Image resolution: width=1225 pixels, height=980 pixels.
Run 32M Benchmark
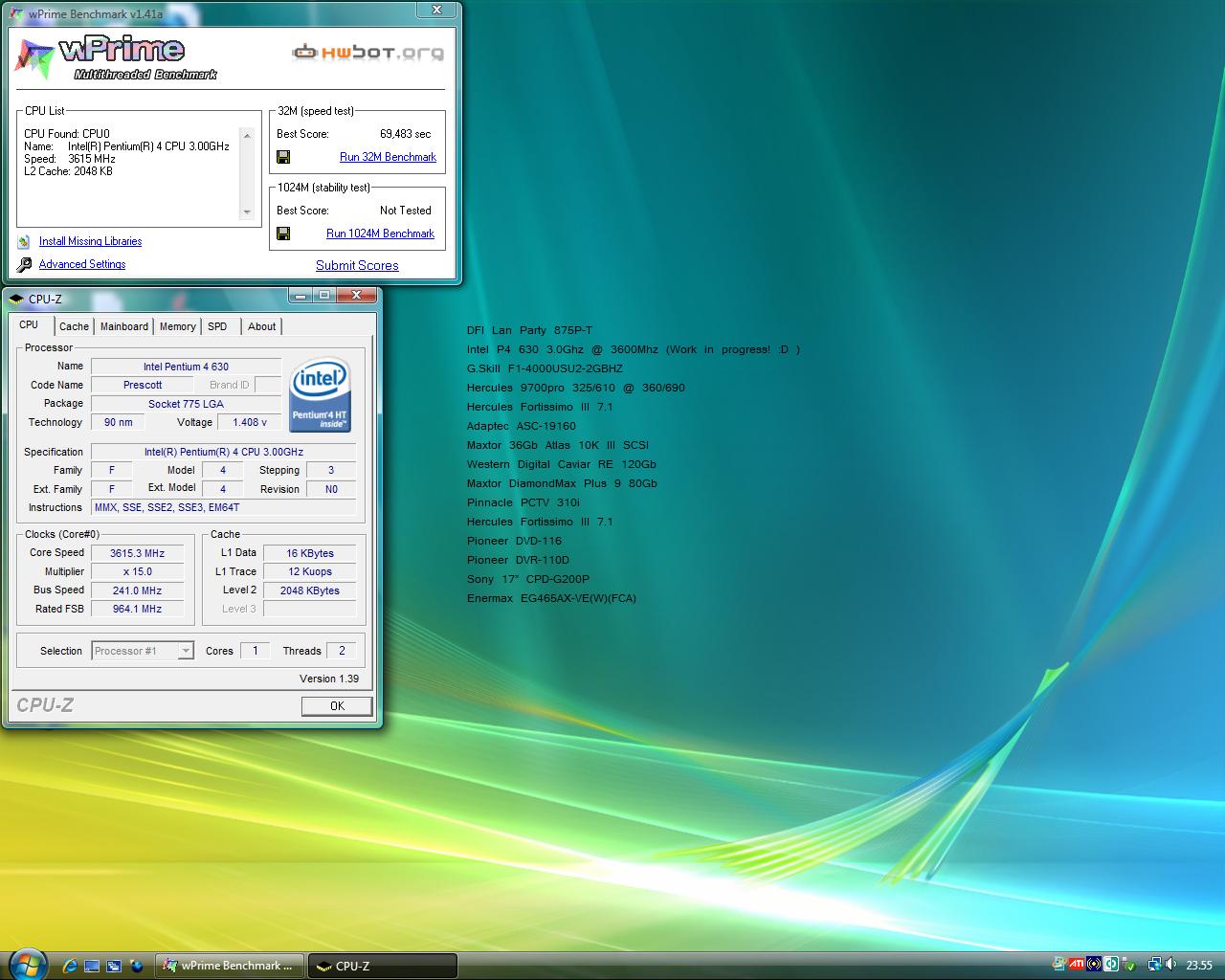pyautogui.click(x=388, y=157)
